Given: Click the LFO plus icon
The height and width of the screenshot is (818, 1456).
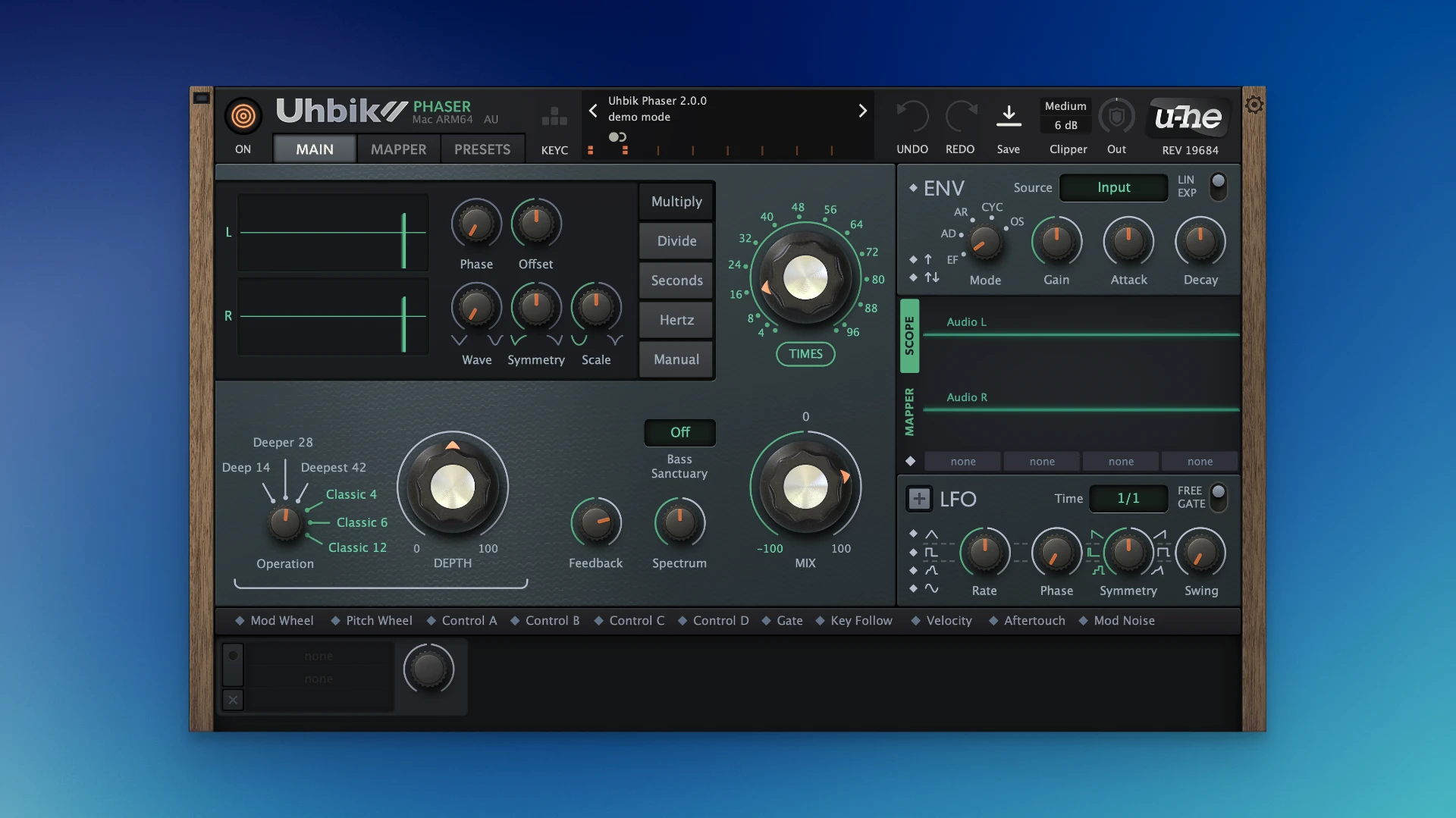Looking at the screenshot, I should [919, 499].
